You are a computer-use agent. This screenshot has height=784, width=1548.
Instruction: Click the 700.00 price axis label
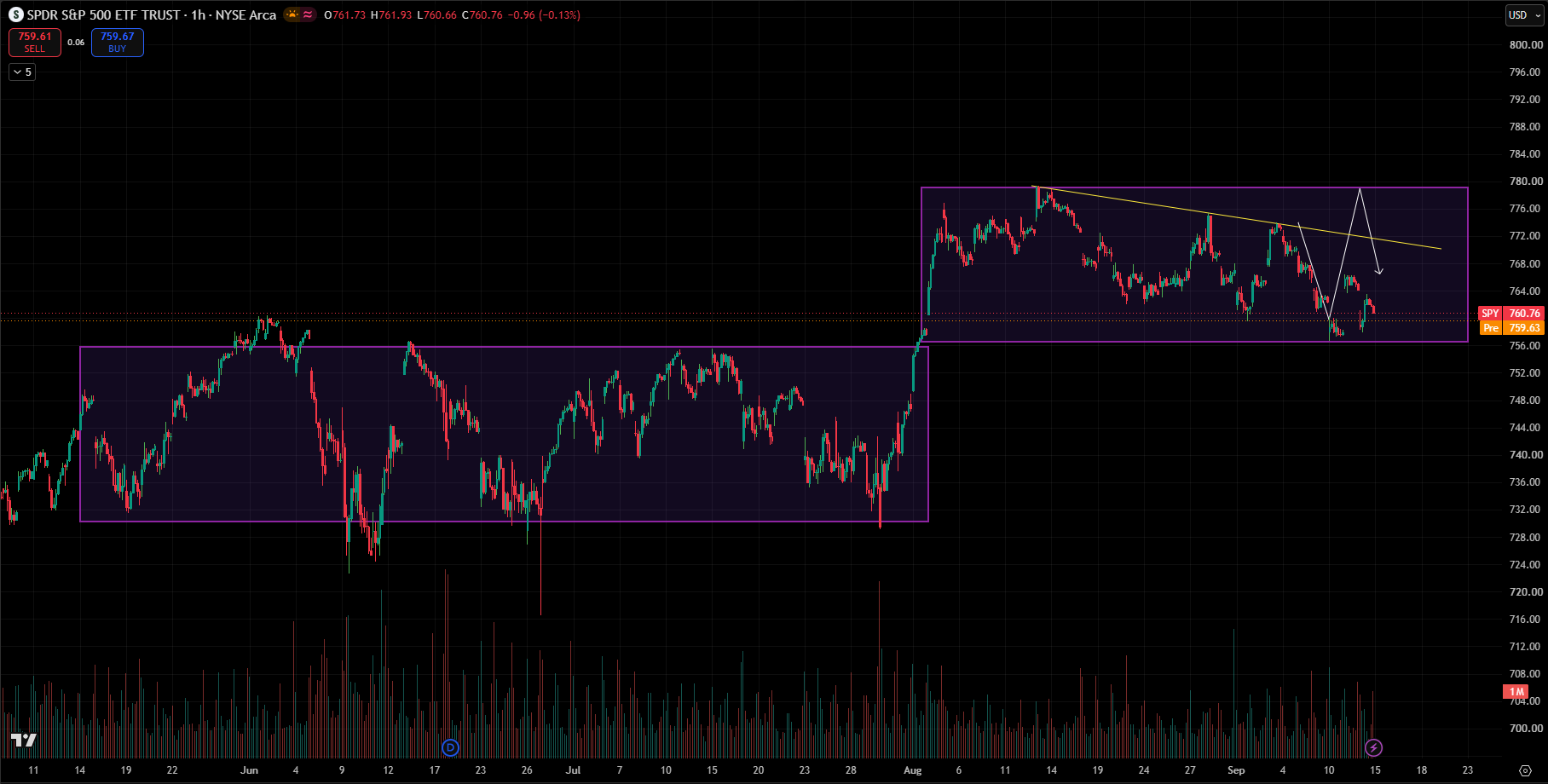tap(1526, 729)
